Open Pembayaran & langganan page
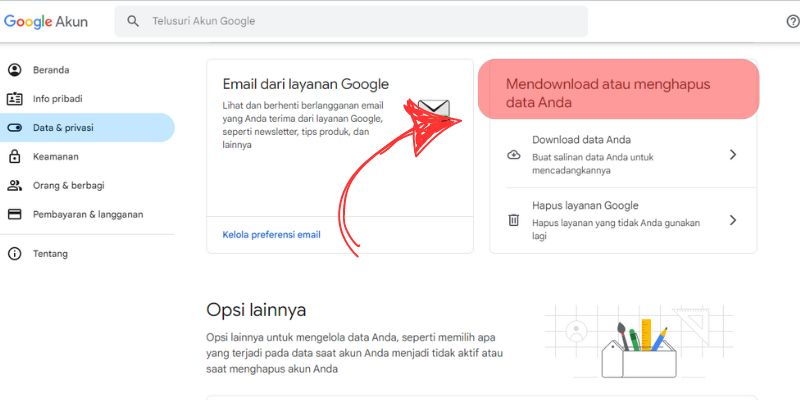800x400 pixels. (87, 214)
